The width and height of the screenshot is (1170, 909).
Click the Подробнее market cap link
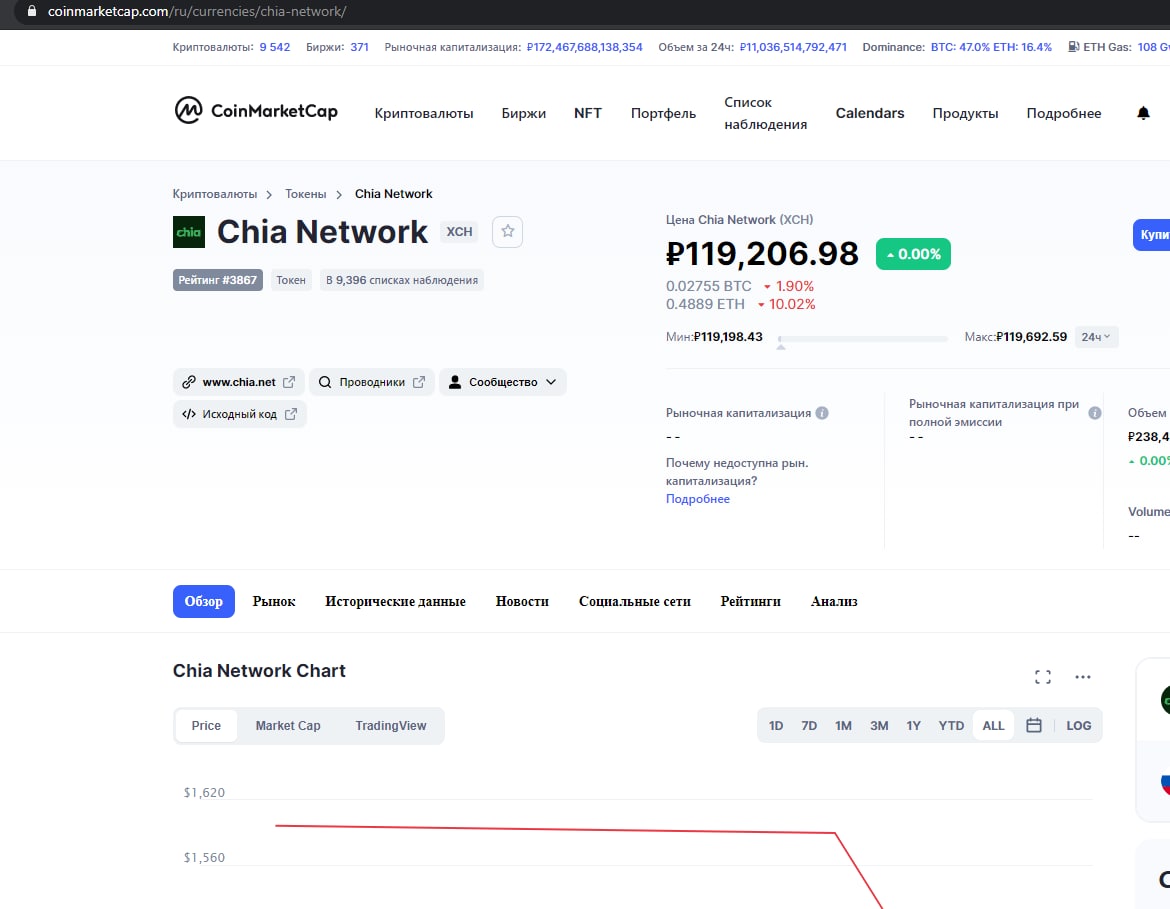[x=698, y=499]
